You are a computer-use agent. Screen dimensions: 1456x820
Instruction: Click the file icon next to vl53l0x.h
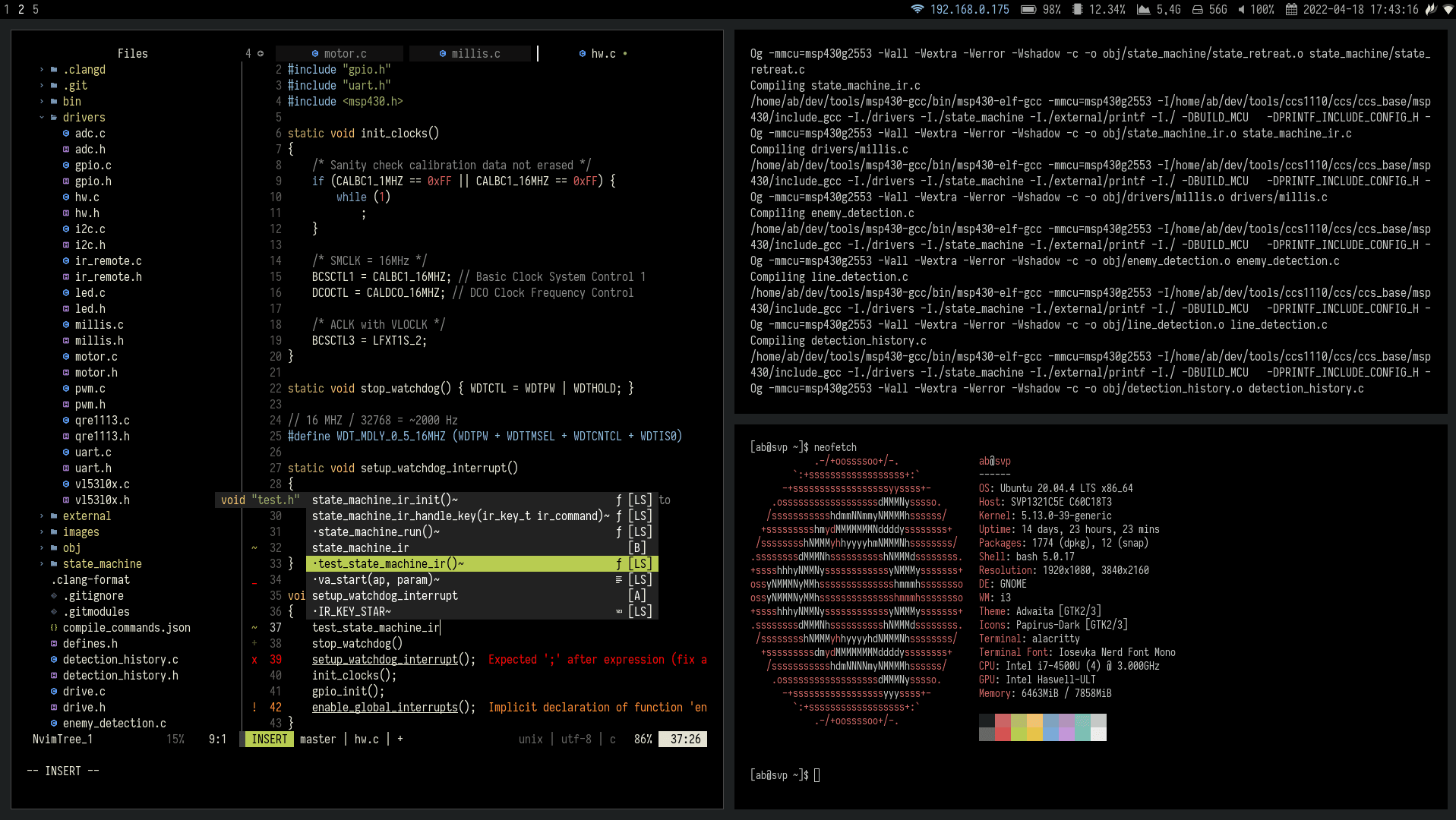(x=66, y=500)
